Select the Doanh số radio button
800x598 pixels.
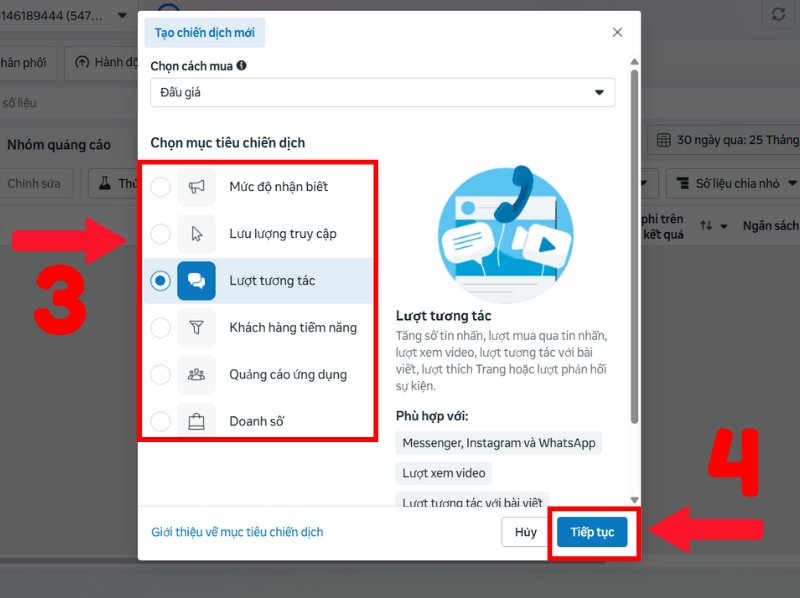tap(160, 421)
